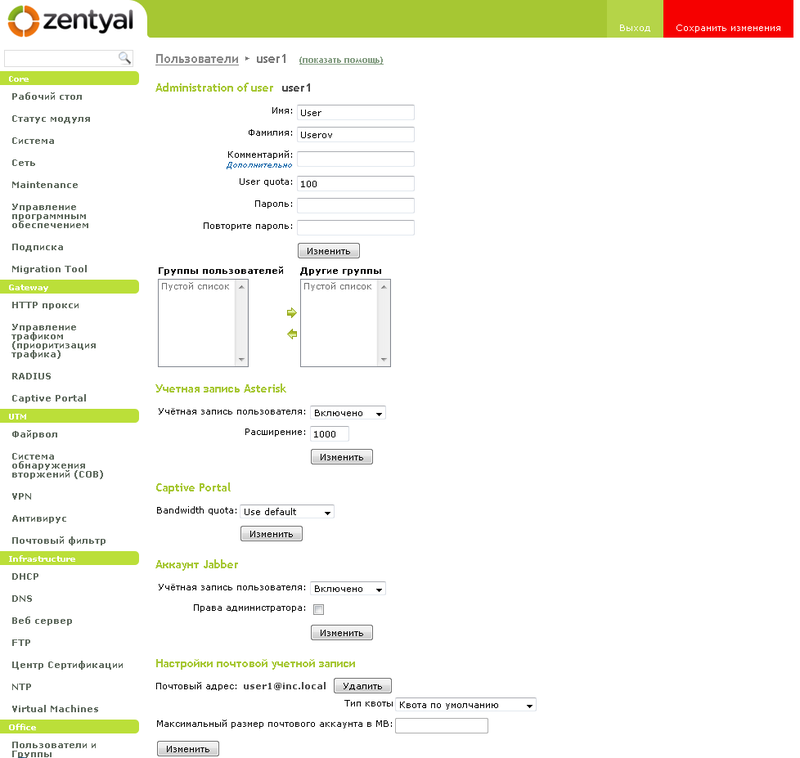Open Статус модуля in sidebar
This screenshot has width=800, height=758.
pyautogui.click(x=51, y=118)
